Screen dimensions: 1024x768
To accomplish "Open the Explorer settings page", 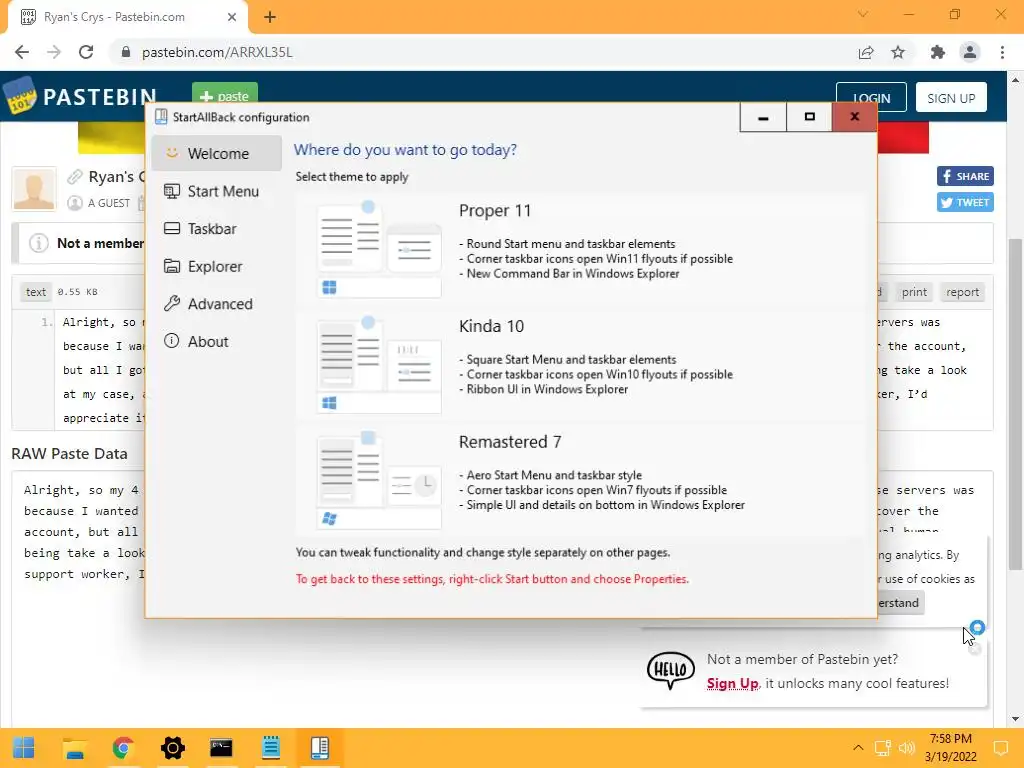I will [x=216, y=266].
